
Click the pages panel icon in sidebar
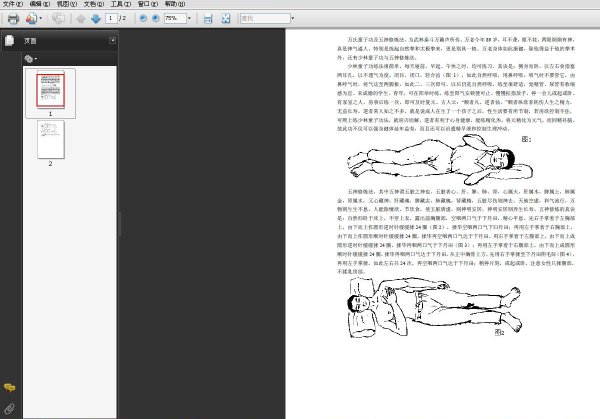point(10,40)
